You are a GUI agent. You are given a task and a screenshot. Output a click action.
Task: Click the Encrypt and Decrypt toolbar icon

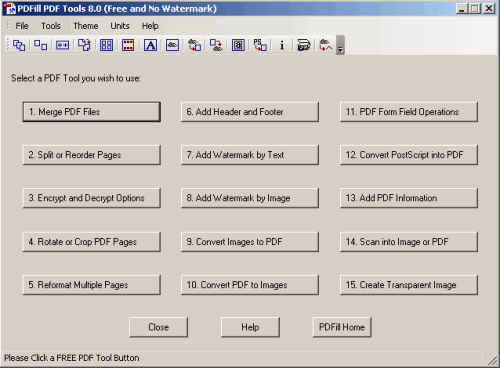pyautogui.click(x=63, y=45)
